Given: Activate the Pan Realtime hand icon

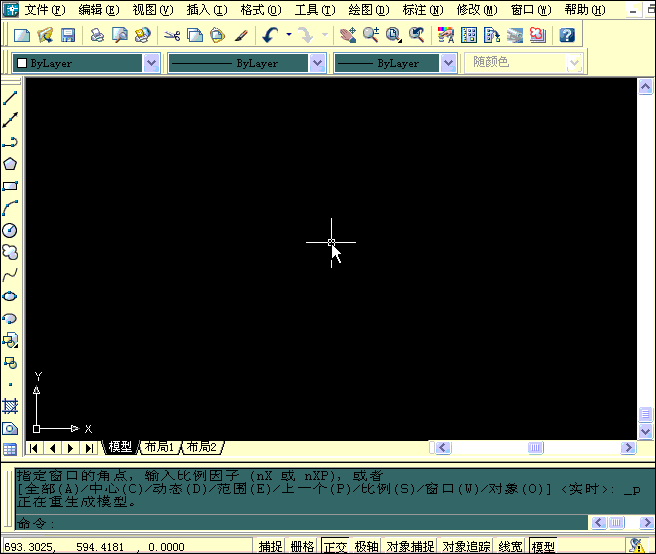Looking at the screenshot, I should pyautogui.click(x=348, y=35).
